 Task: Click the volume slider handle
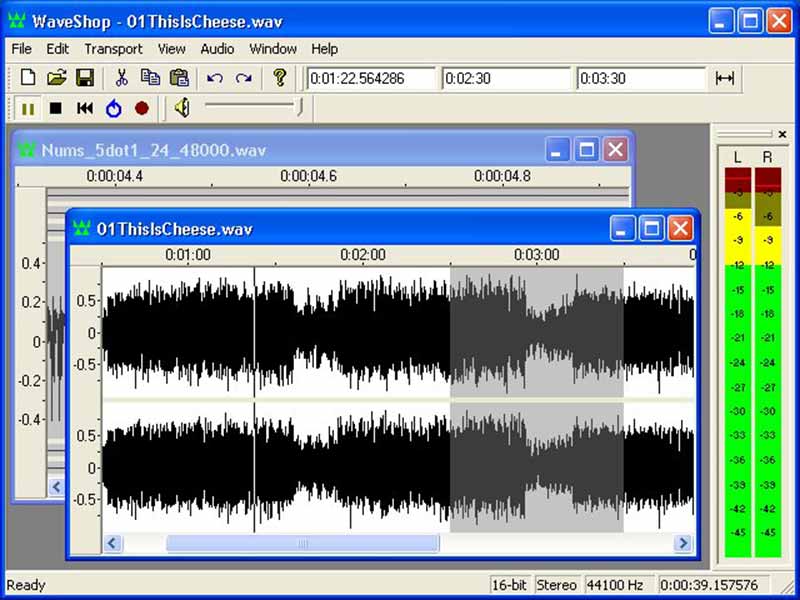pyautogui.click(x=299, y=107)
